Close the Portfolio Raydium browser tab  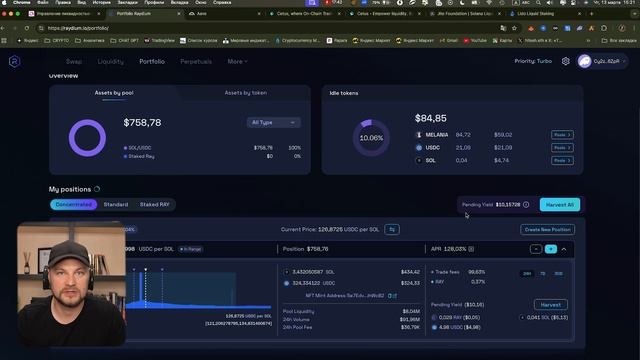click(178, 13)
